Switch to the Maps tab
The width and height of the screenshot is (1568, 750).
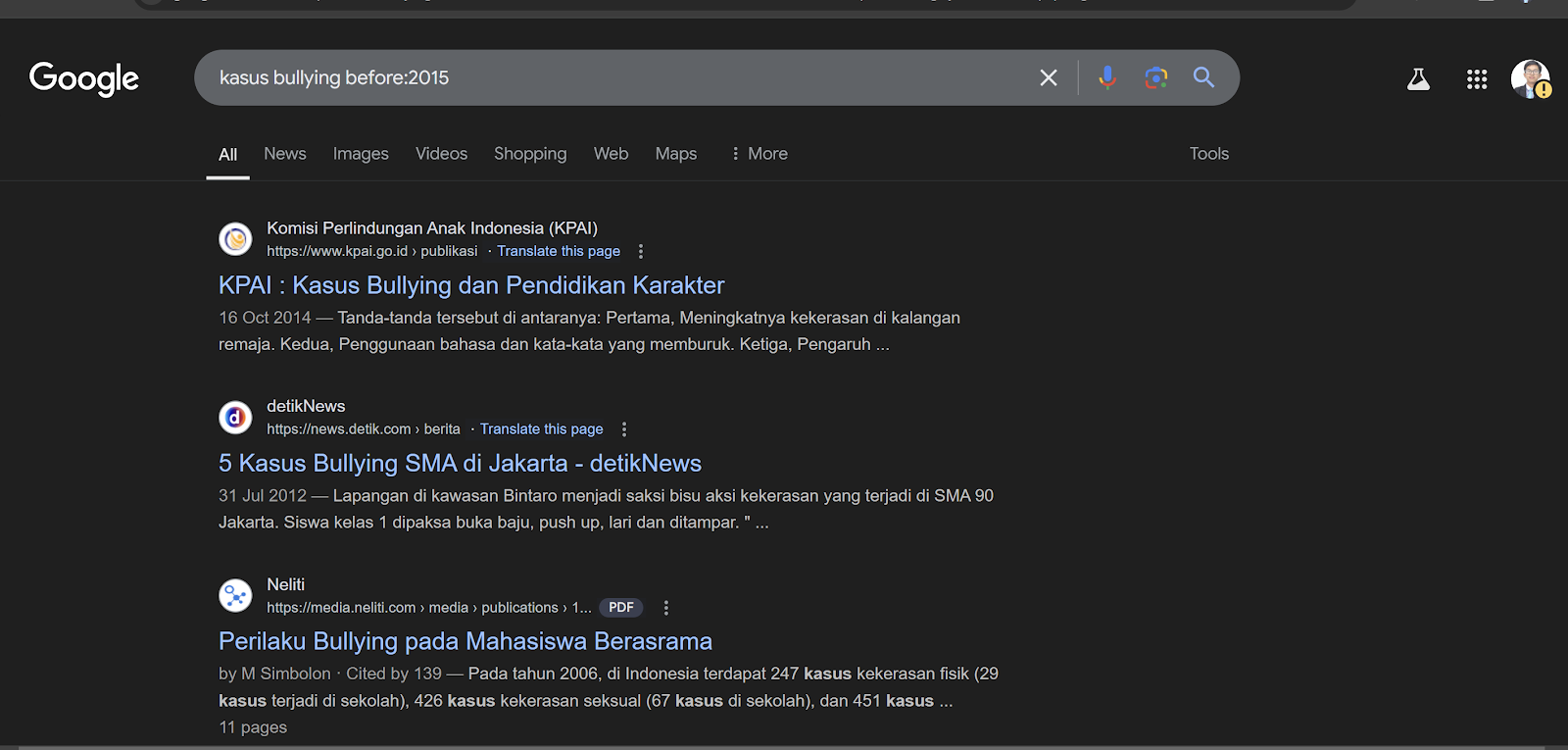676,154
